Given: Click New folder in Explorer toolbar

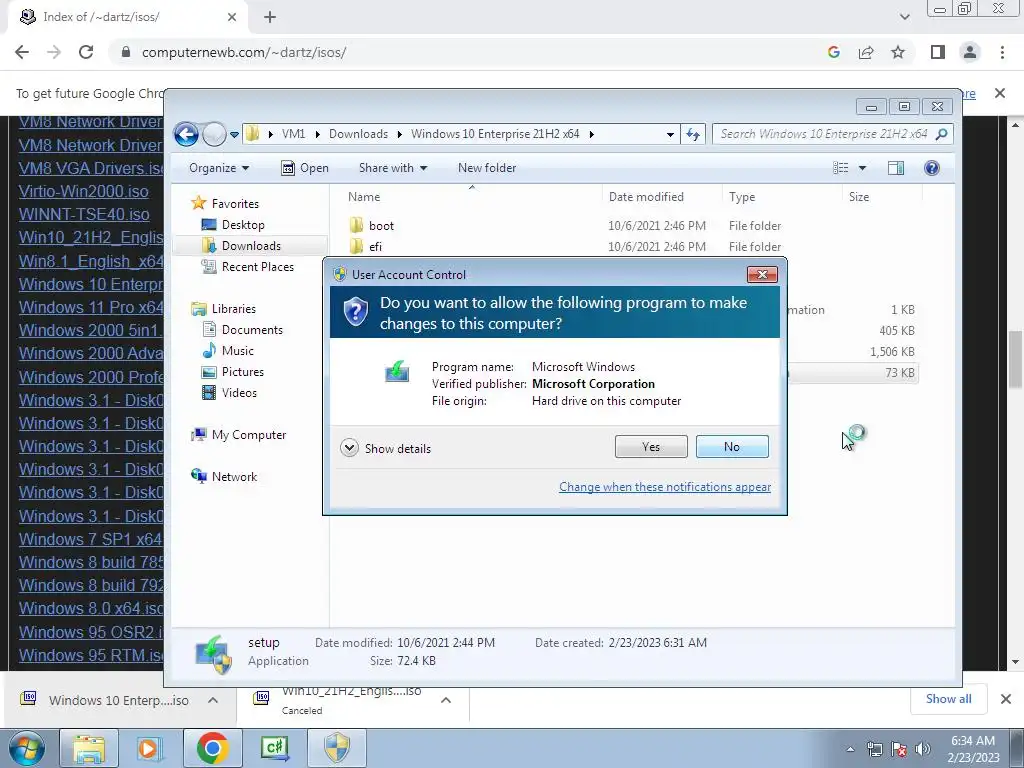Looking at the screenshot, I should 487,168.
